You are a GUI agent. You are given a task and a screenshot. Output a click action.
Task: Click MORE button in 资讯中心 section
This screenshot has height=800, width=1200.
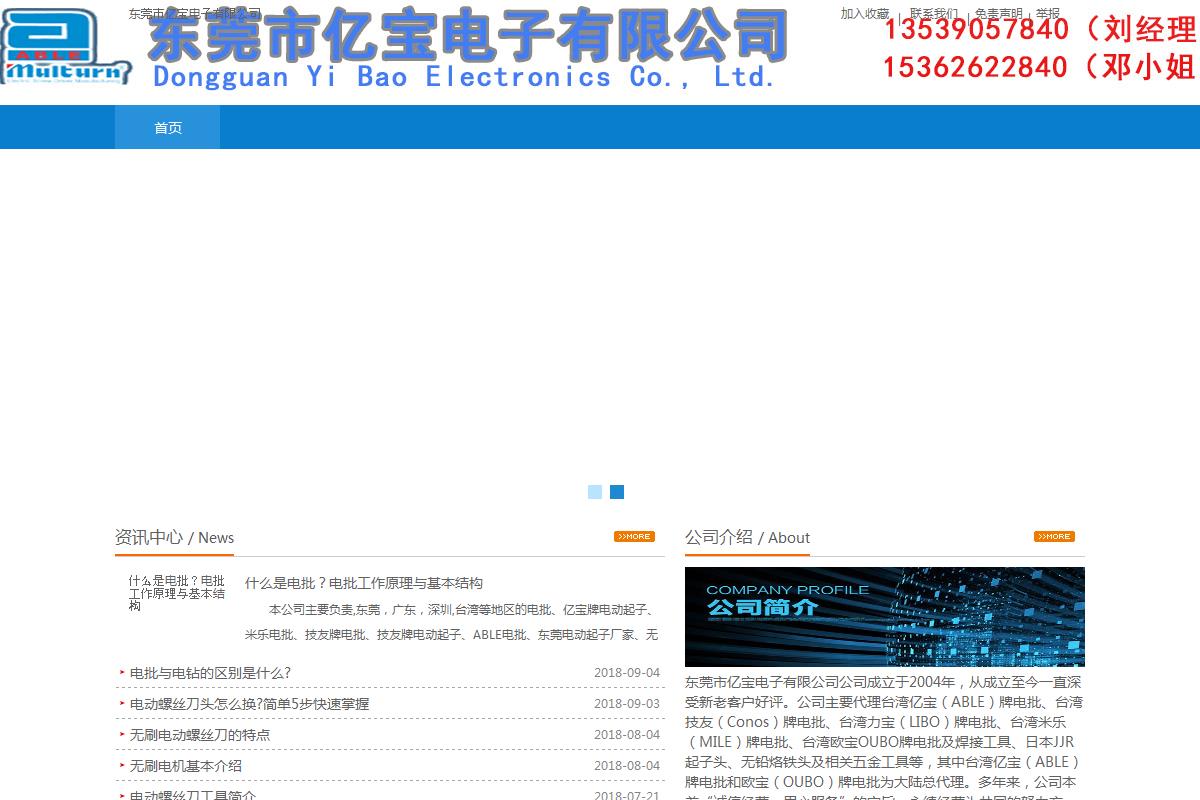[x=634, y=537]
